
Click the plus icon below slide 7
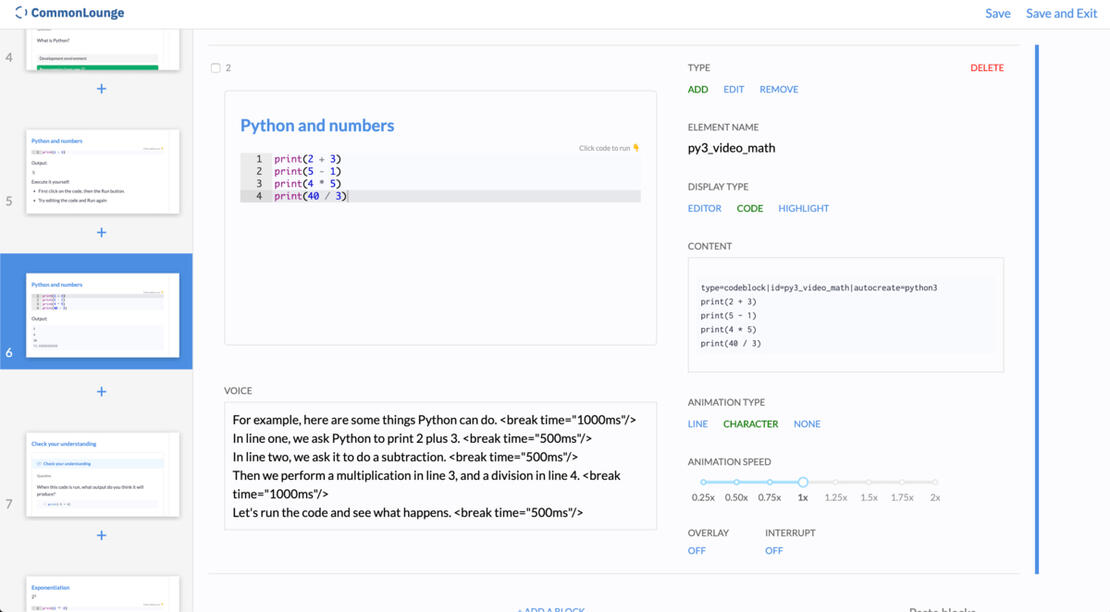pos(101,535)
